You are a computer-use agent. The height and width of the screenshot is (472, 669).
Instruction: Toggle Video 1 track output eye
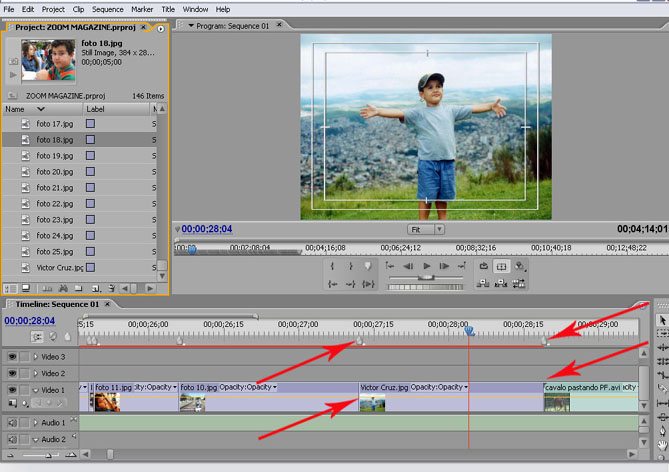[11, 390]
